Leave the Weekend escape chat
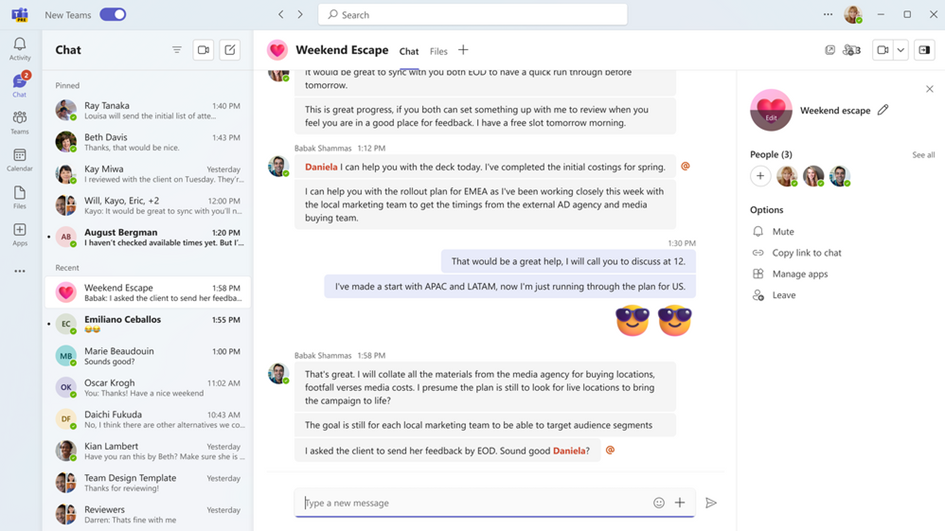 [x=783, y=295]
